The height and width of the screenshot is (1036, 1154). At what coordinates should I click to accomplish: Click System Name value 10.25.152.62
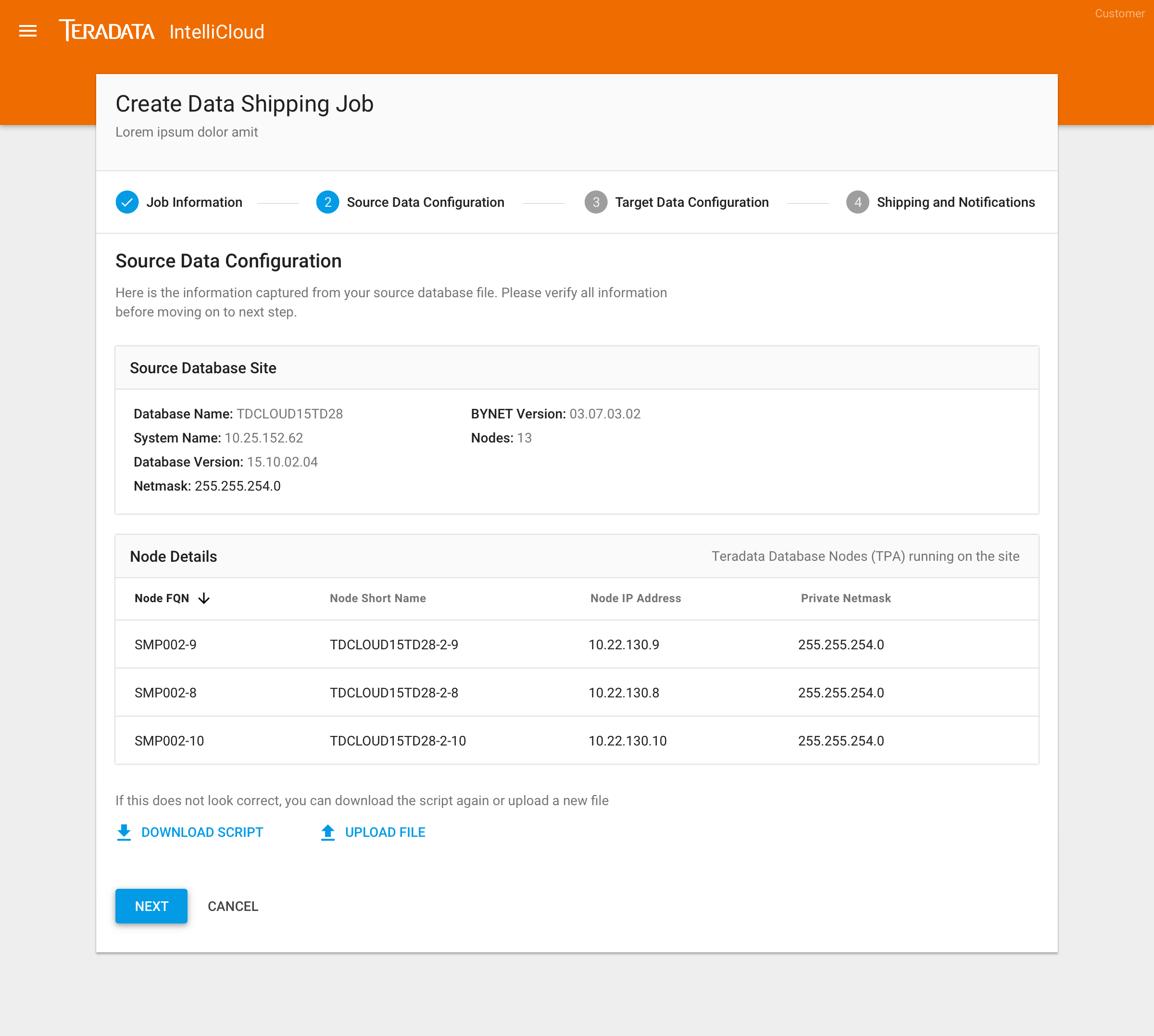[x=264, y=438]
